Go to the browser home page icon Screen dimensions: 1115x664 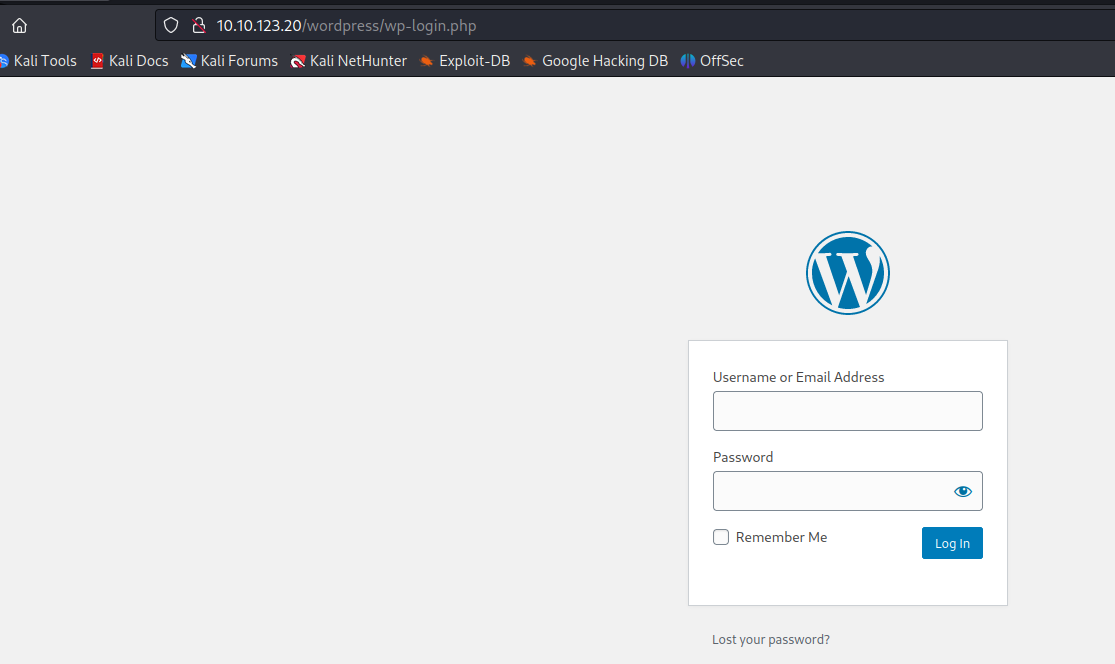coord(19,26)
